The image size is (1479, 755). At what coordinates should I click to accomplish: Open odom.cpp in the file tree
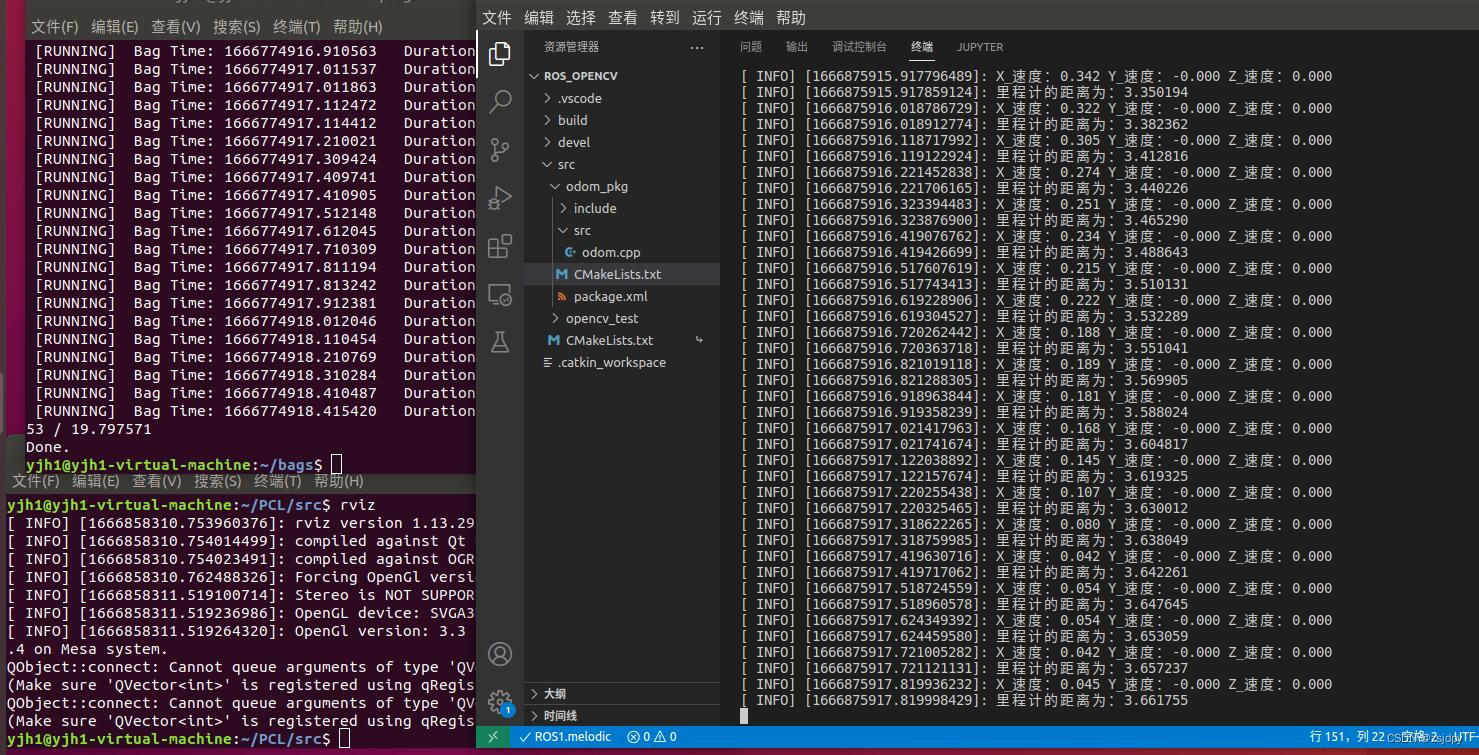[x=611, y=252]
